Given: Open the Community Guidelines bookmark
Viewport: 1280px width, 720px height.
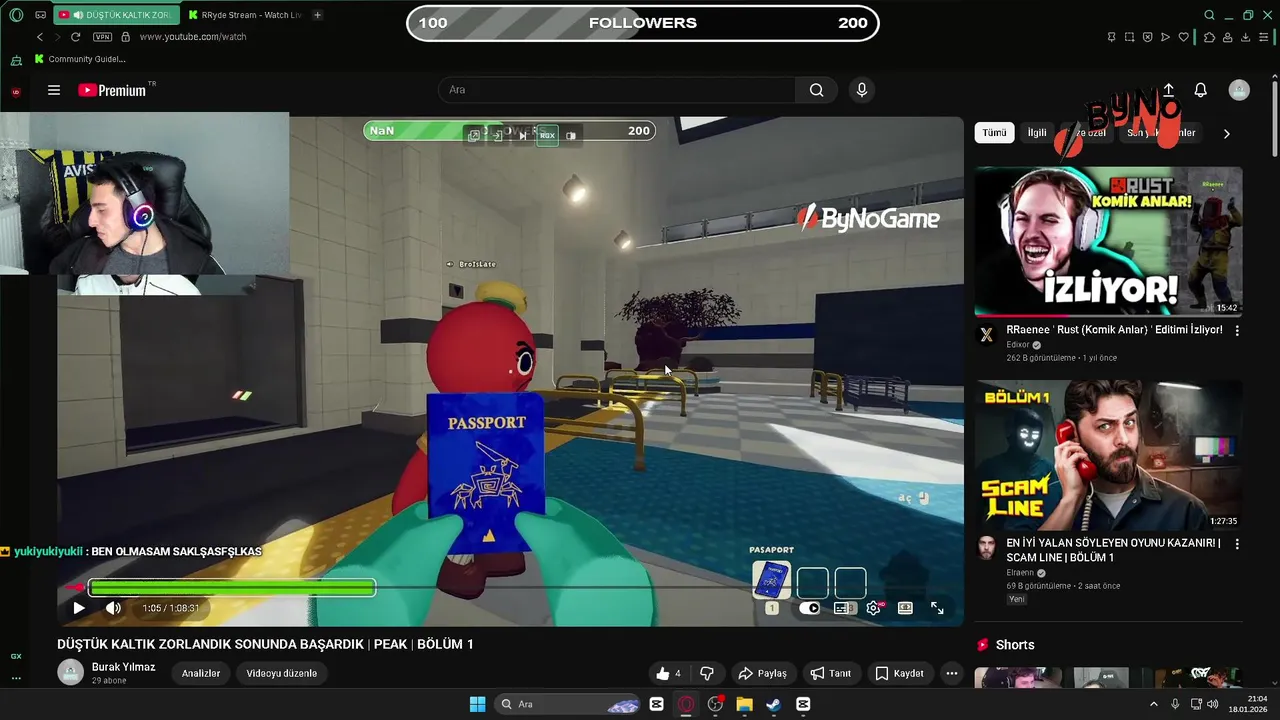Looking at the screenshot, I should tap(80, 59).
